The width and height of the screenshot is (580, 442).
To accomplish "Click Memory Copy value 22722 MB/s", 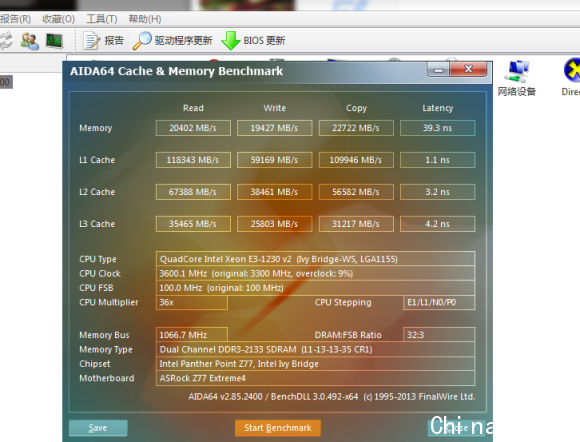I will coord(356,128).
